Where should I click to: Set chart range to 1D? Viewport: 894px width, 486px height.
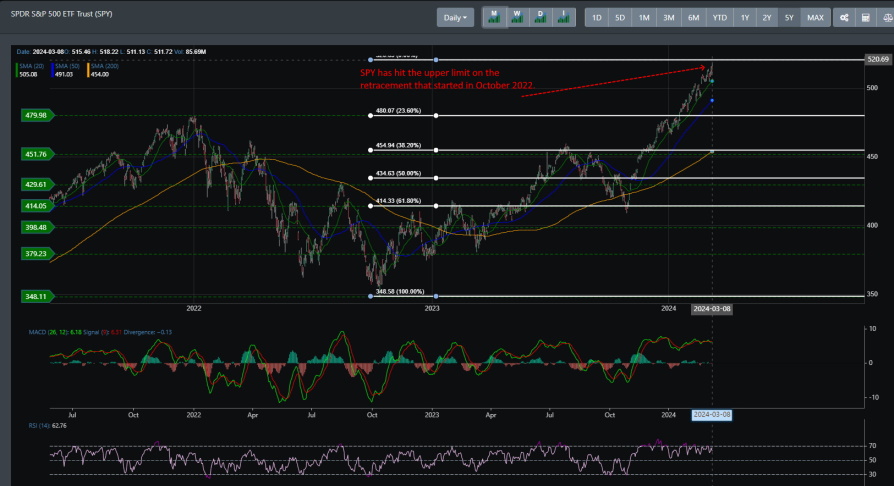click(x=596, y=18)
